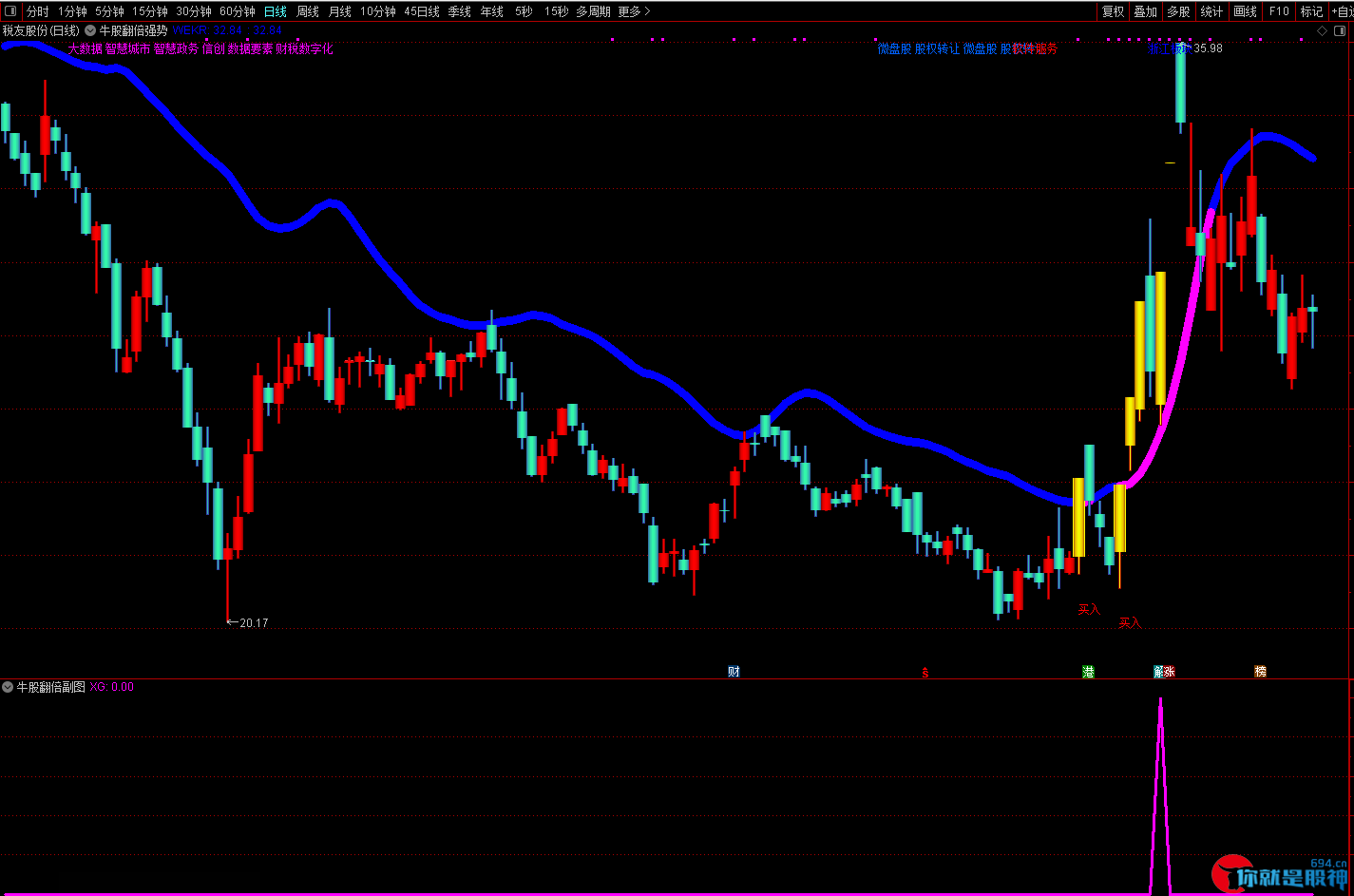Toggle the left sidebar panel icon
1354x896 pixels.
coord(10,11)
